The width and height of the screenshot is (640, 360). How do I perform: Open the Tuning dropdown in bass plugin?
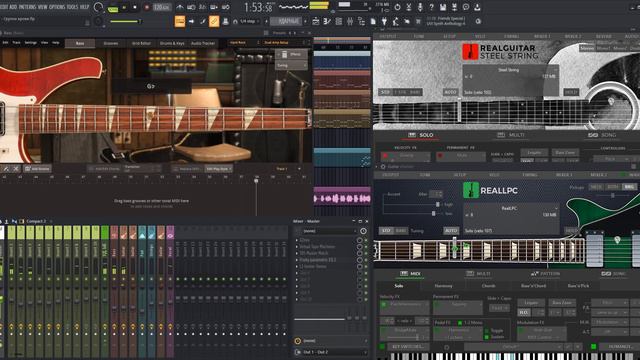tap(291, 65)
